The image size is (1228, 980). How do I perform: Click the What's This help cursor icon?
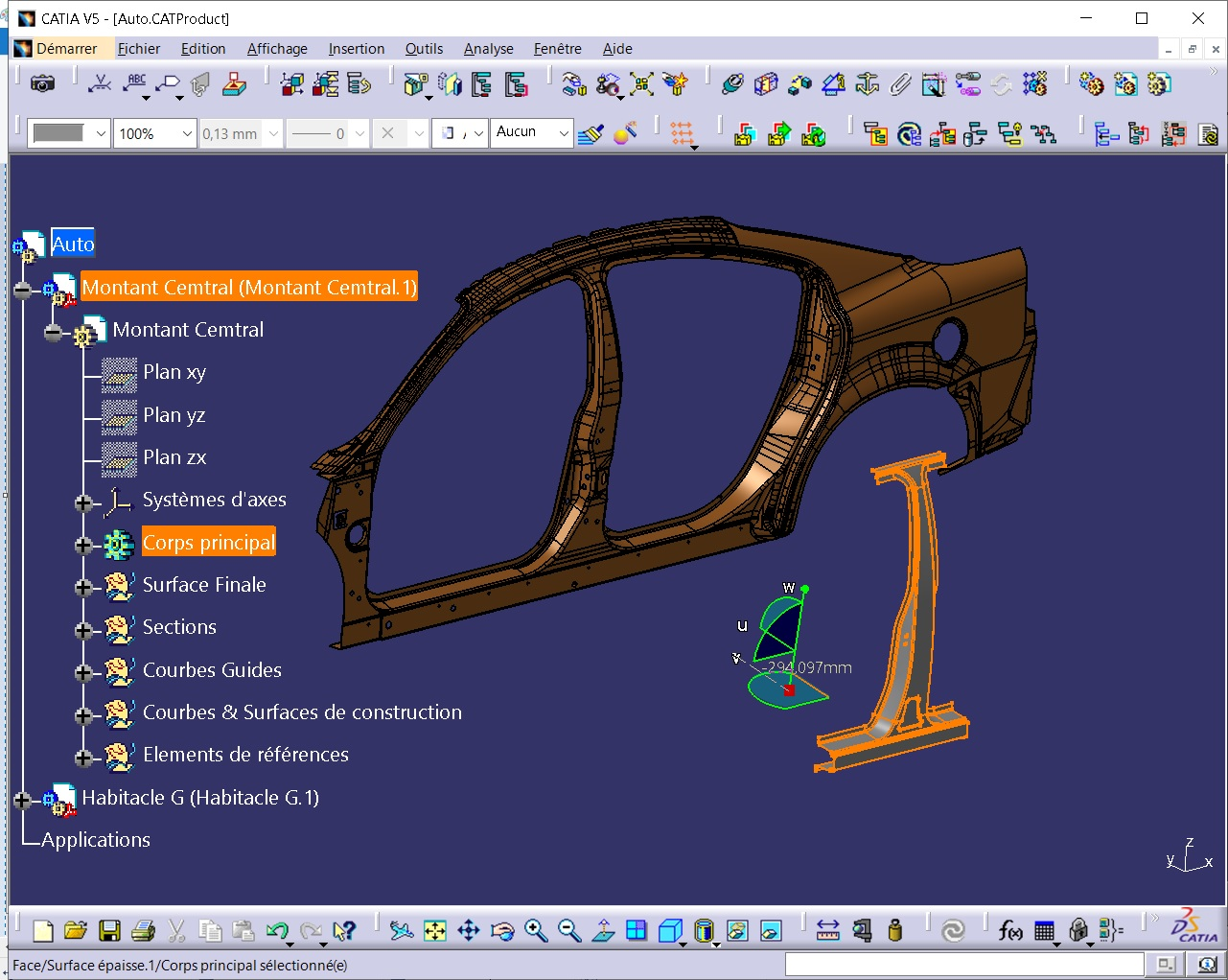[344, 930]
